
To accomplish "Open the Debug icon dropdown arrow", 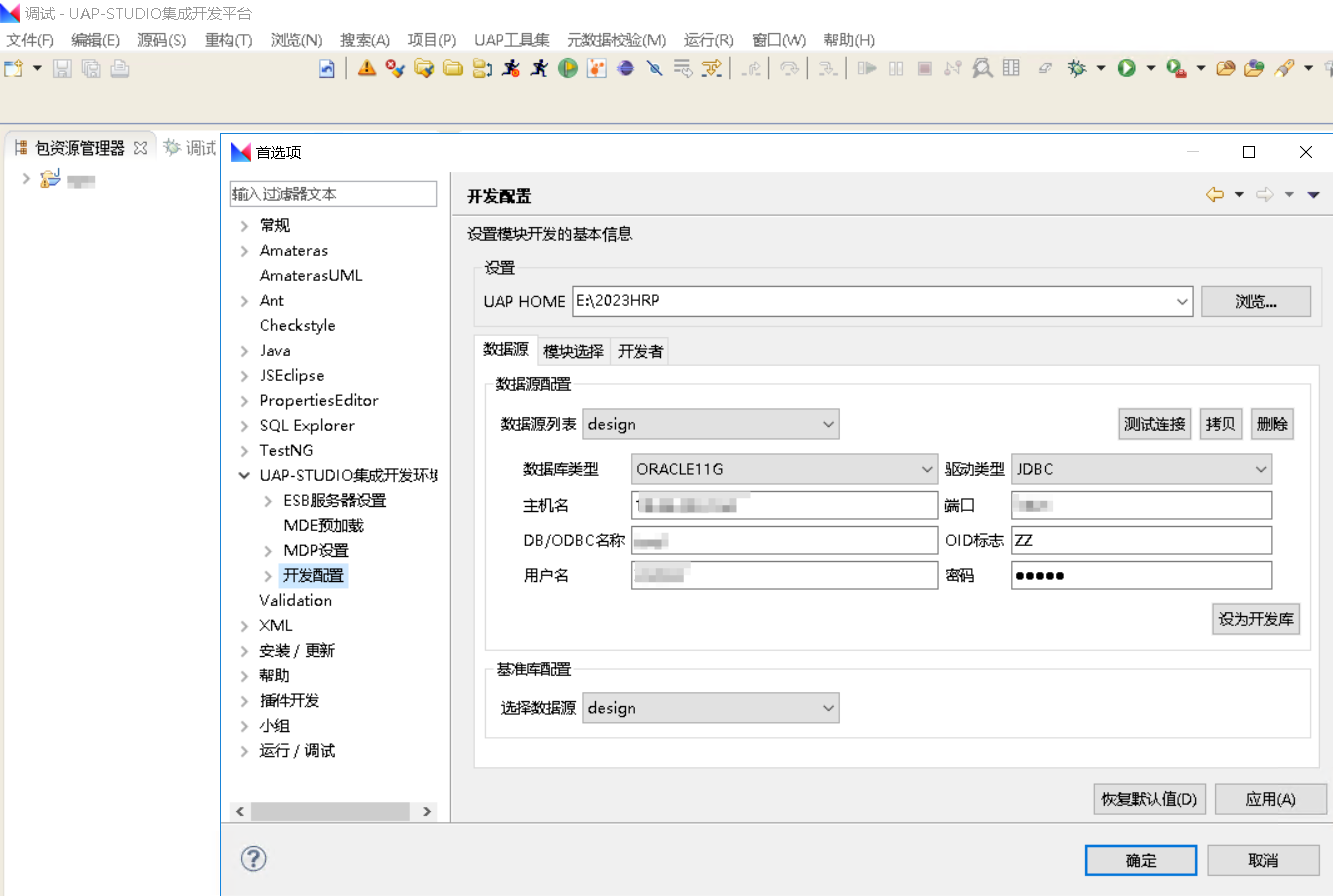I will (1100, 68).
